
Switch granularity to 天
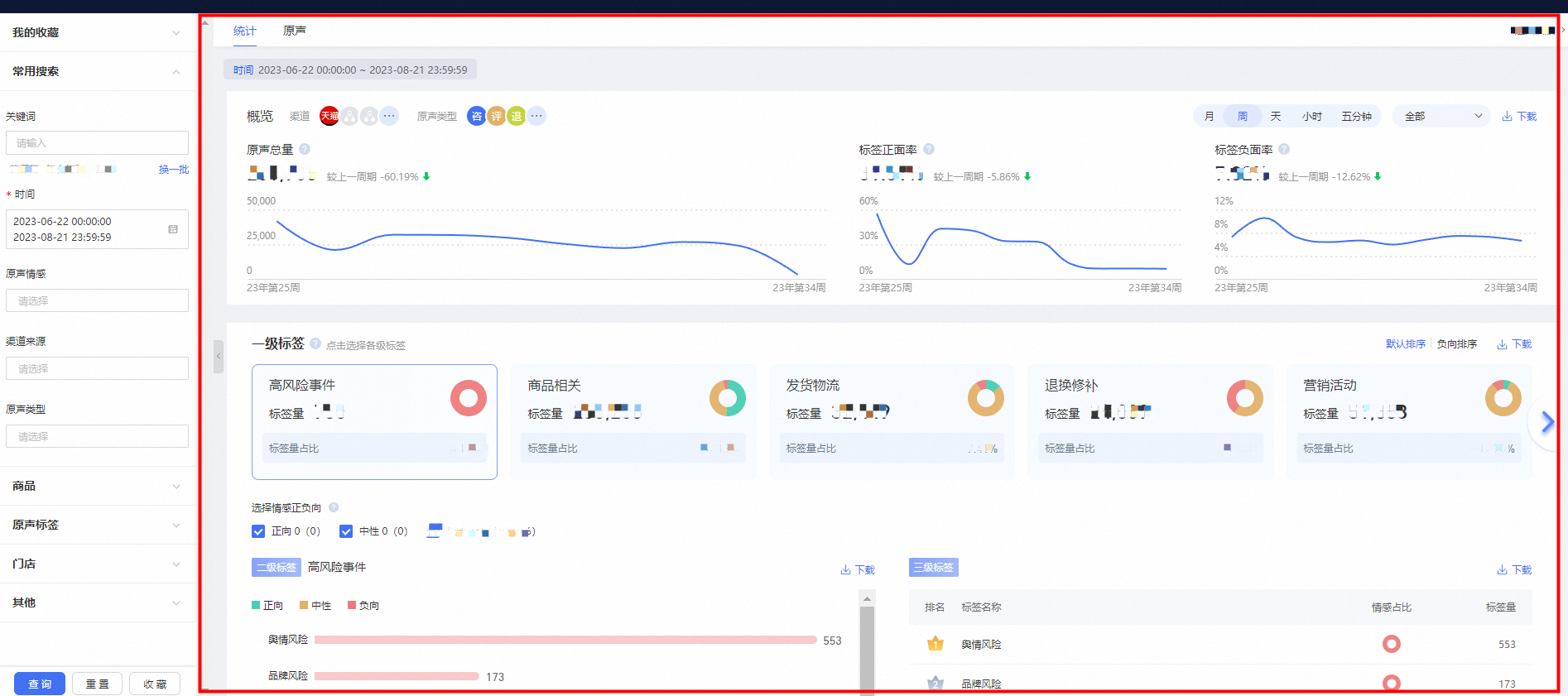point(1276,117)
